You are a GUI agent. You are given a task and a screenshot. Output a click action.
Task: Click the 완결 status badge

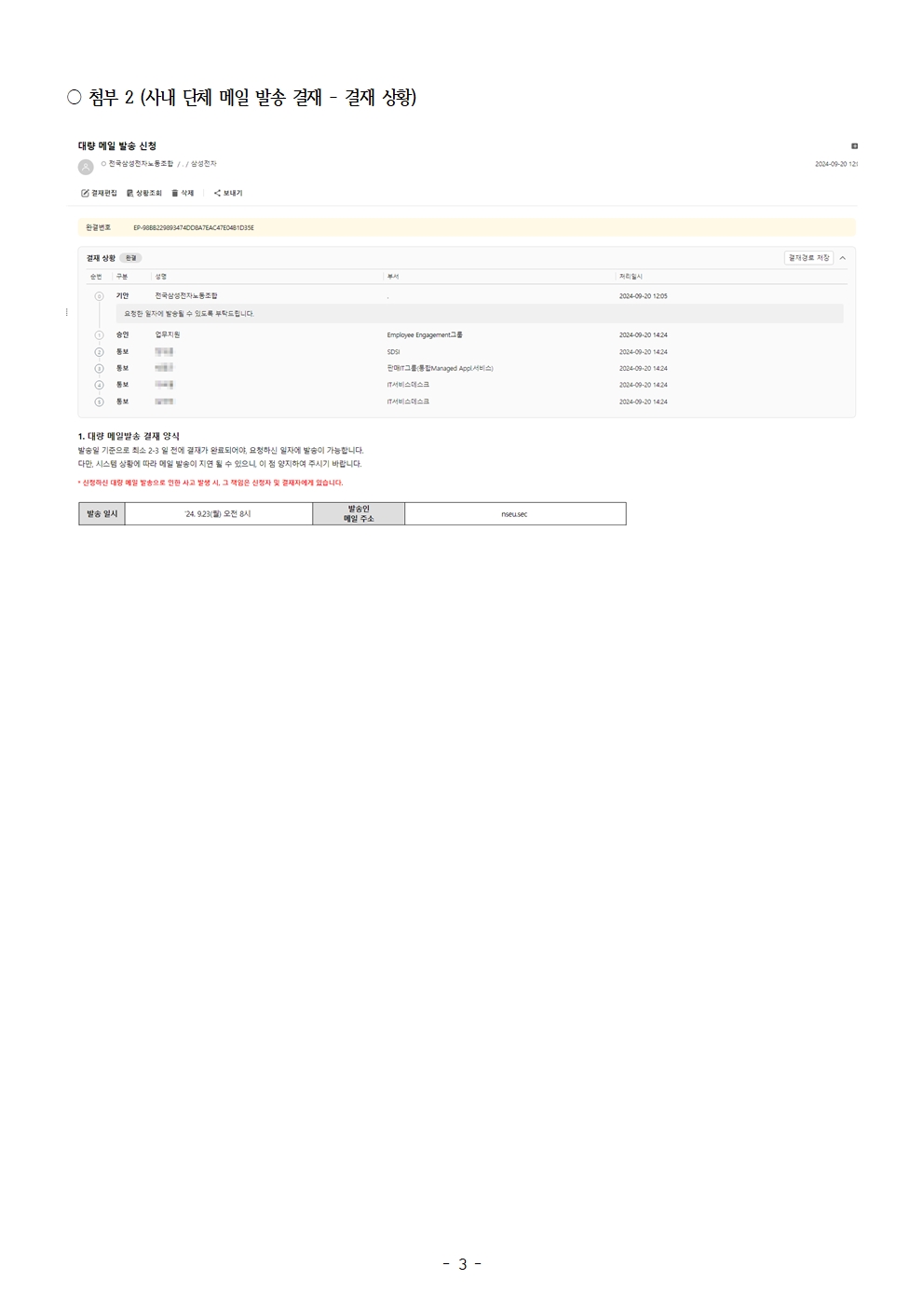[130, 258]
